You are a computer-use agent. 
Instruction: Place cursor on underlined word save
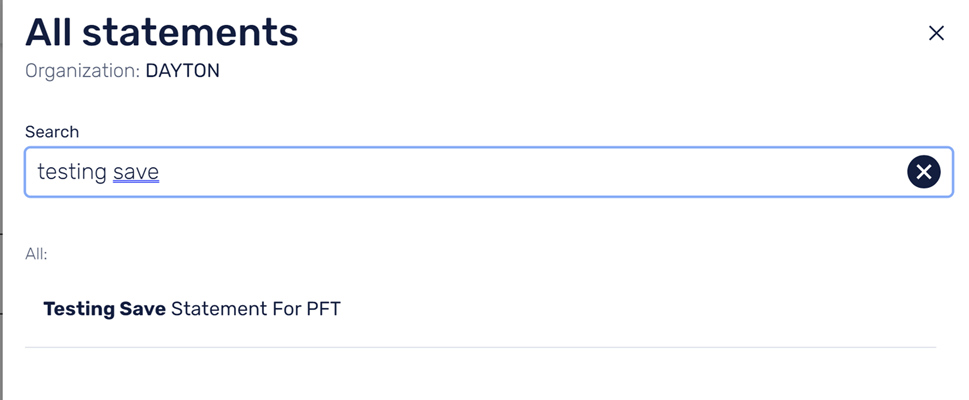point(136,172)
